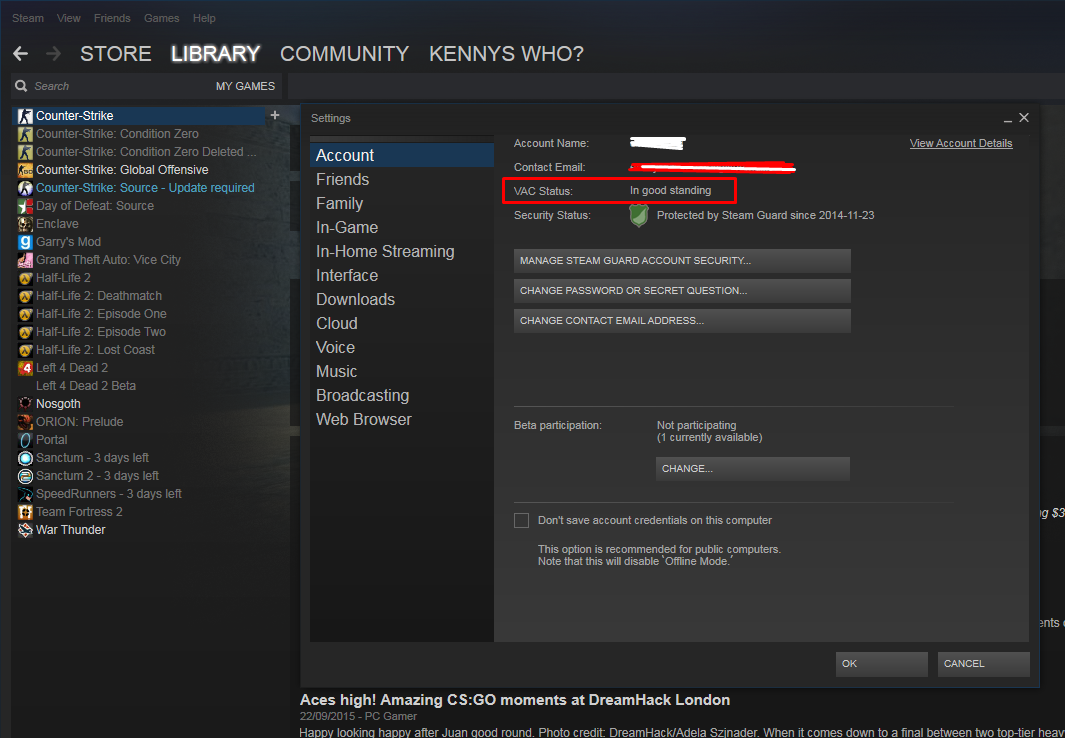
Task: Select Downloads settings category
Action: tap(402, 299)
